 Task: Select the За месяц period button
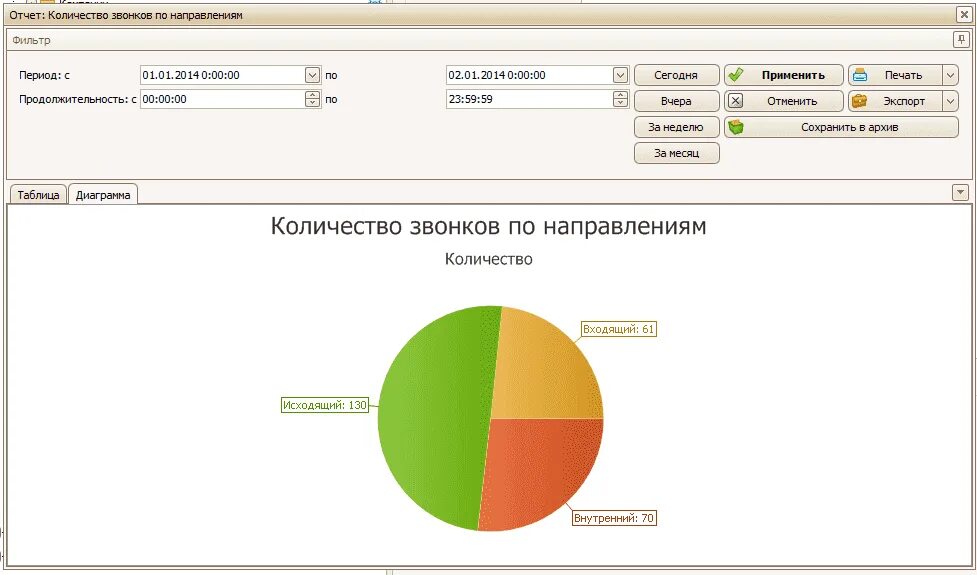click(x=677, y=153)
